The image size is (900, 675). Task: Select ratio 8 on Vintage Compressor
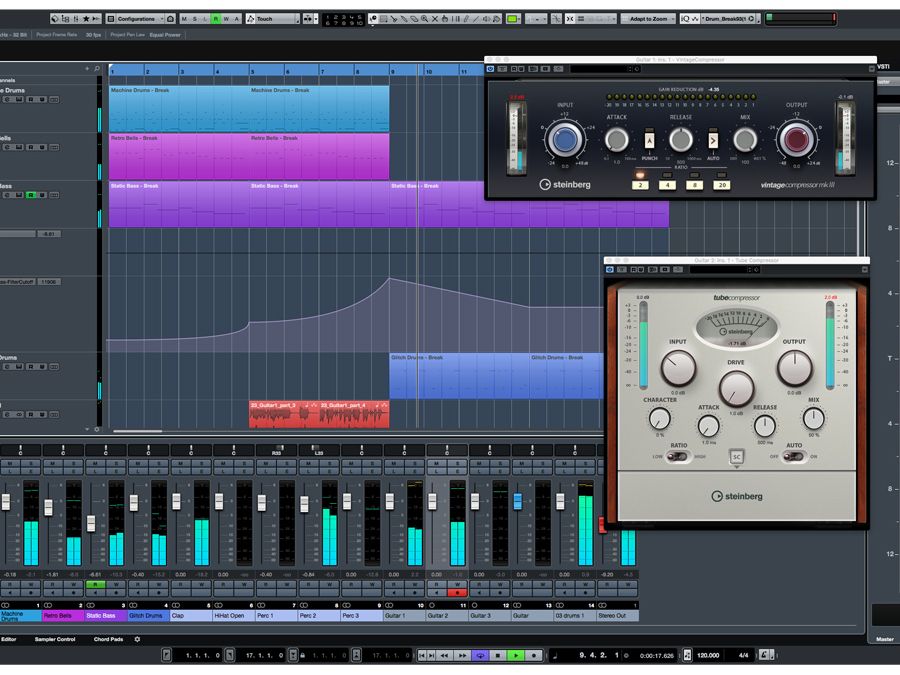(695, 185)
